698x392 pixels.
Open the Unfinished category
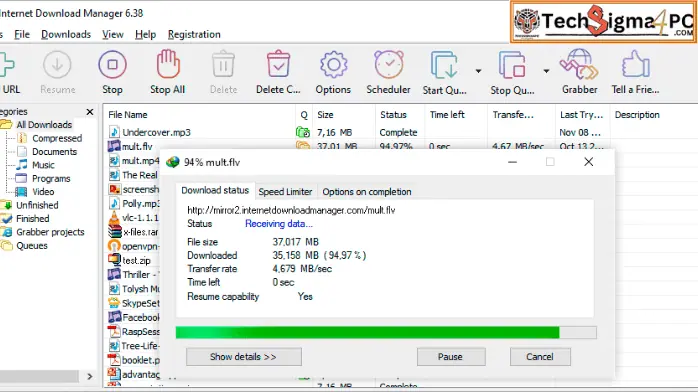pos(37,205)
